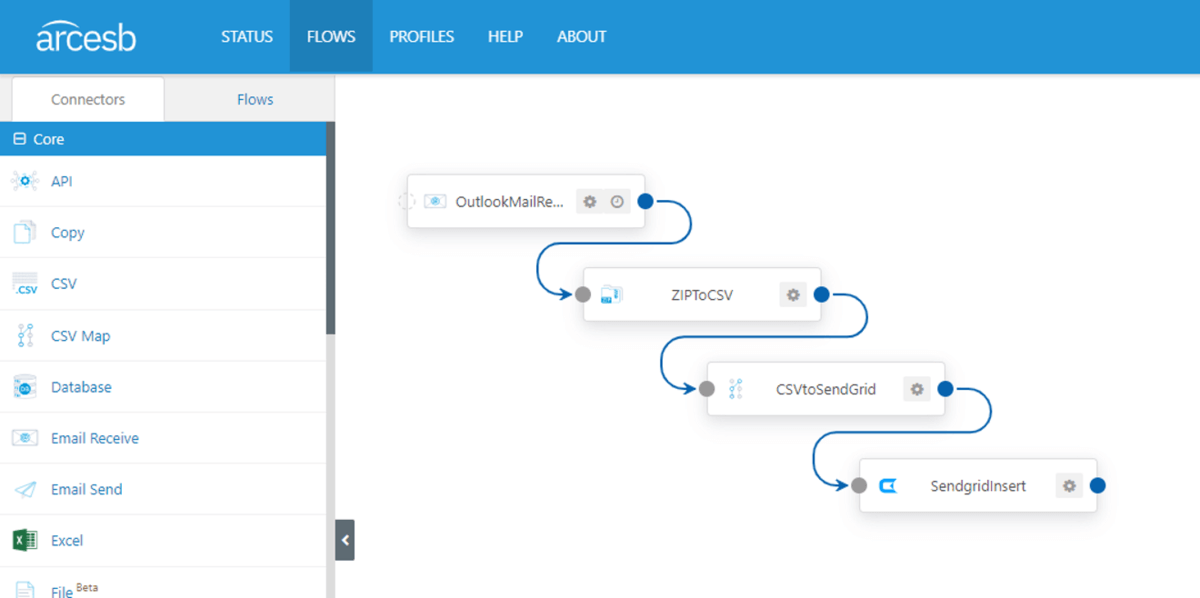Select the File Beta connector icon
This screenshot has height=598, width=1200.
pos(24,589)
